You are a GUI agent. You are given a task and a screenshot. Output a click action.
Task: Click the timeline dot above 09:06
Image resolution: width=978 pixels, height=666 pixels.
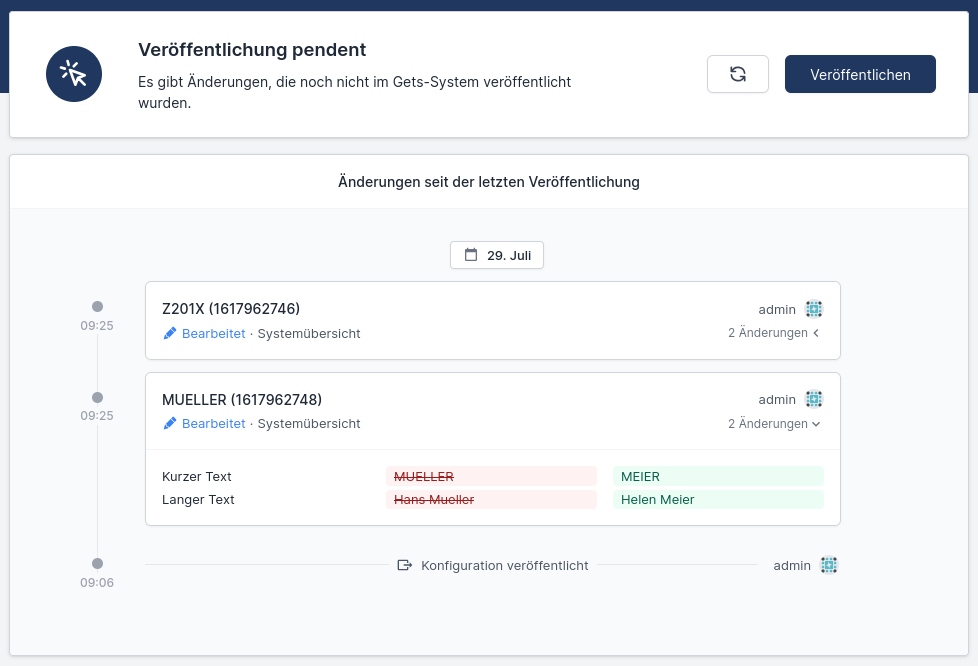97,564
